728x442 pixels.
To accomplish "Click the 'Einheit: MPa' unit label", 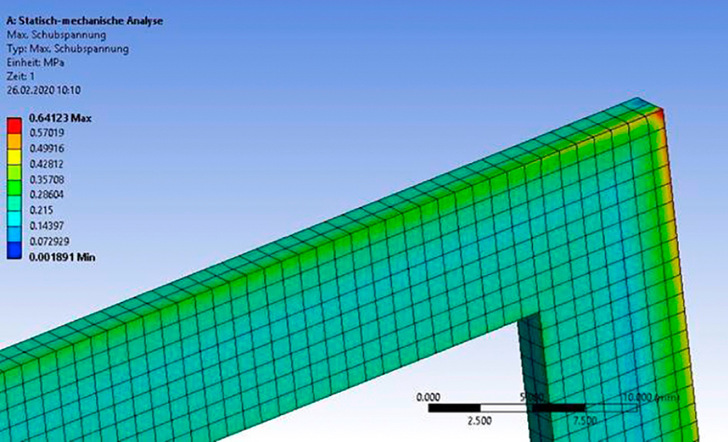I will coord(36,62).
